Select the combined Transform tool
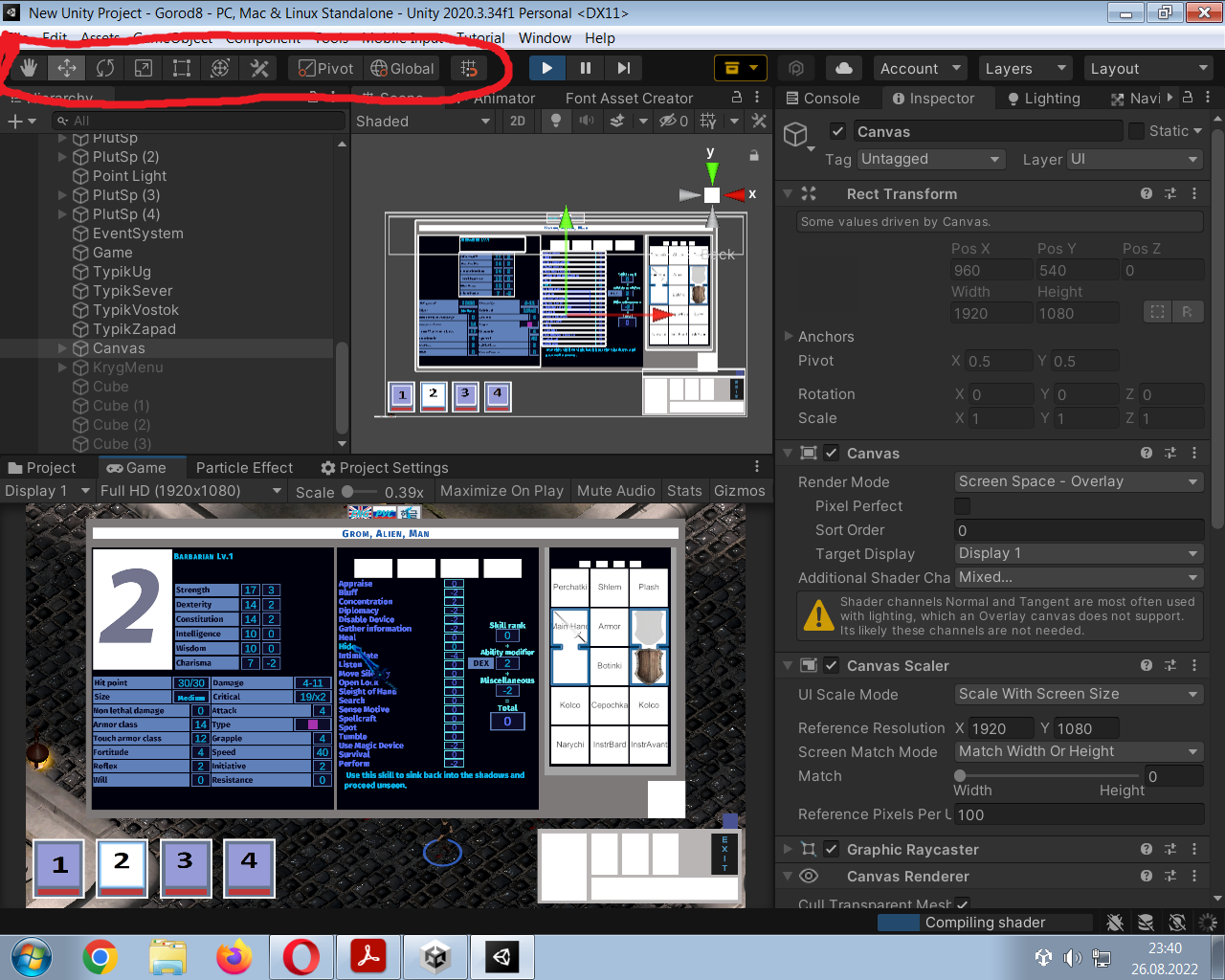The image size is (1225, 980). point(220,68)
